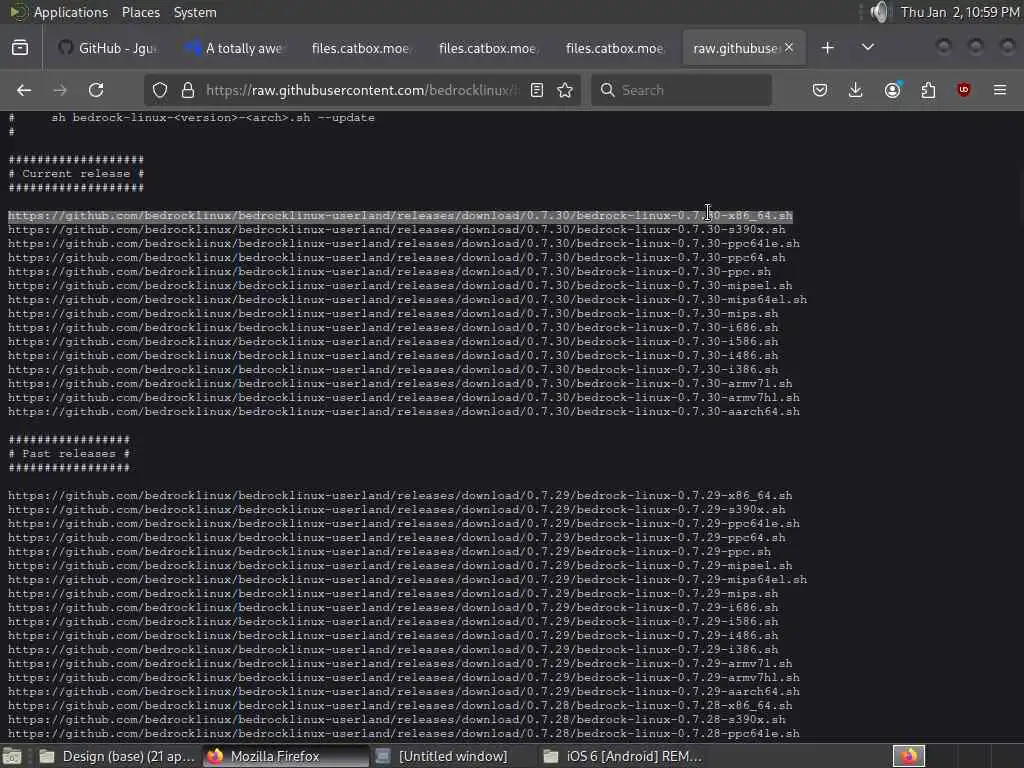The image size is (1024, 768).
Task: Click the '# Past releases #' heading text
Action: pyautogui.click(x=69, y=454)
